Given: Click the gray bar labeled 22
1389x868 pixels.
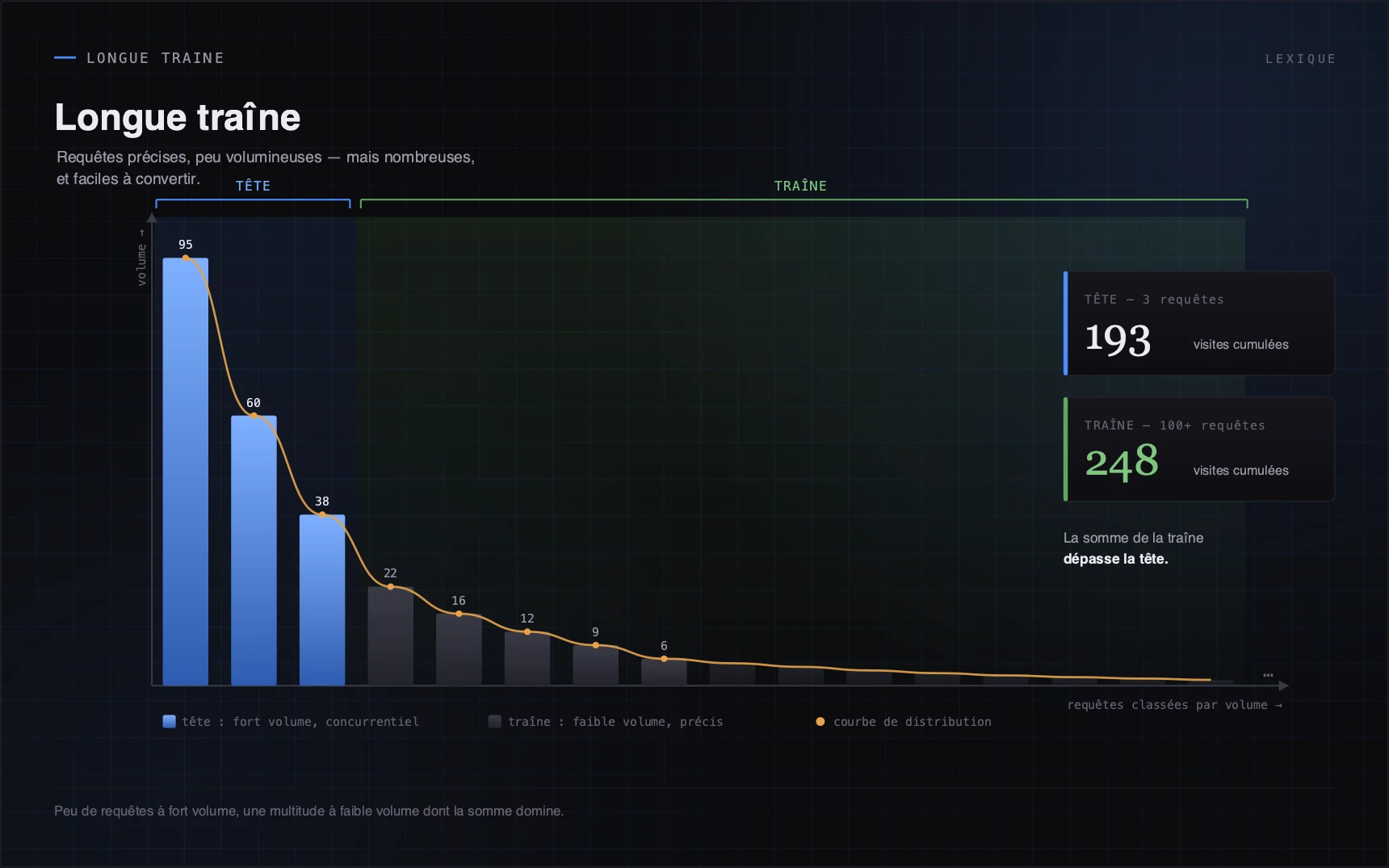Looking at the screenshot, I should pos(391,636).
